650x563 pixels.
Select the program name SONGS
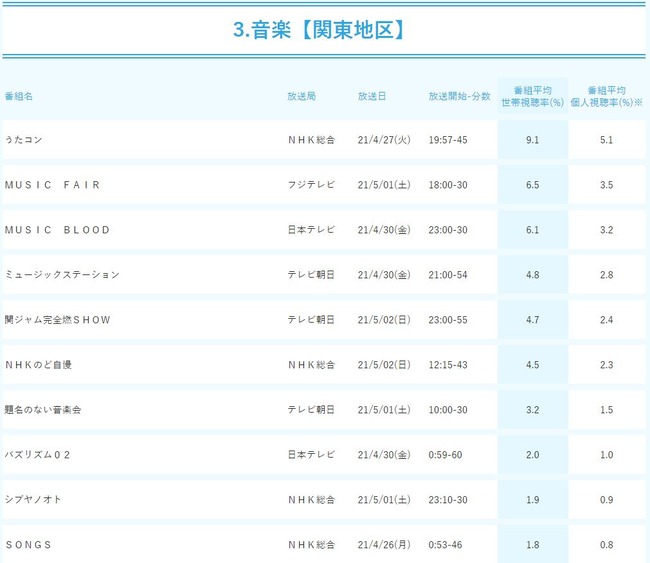pos(29,544)
